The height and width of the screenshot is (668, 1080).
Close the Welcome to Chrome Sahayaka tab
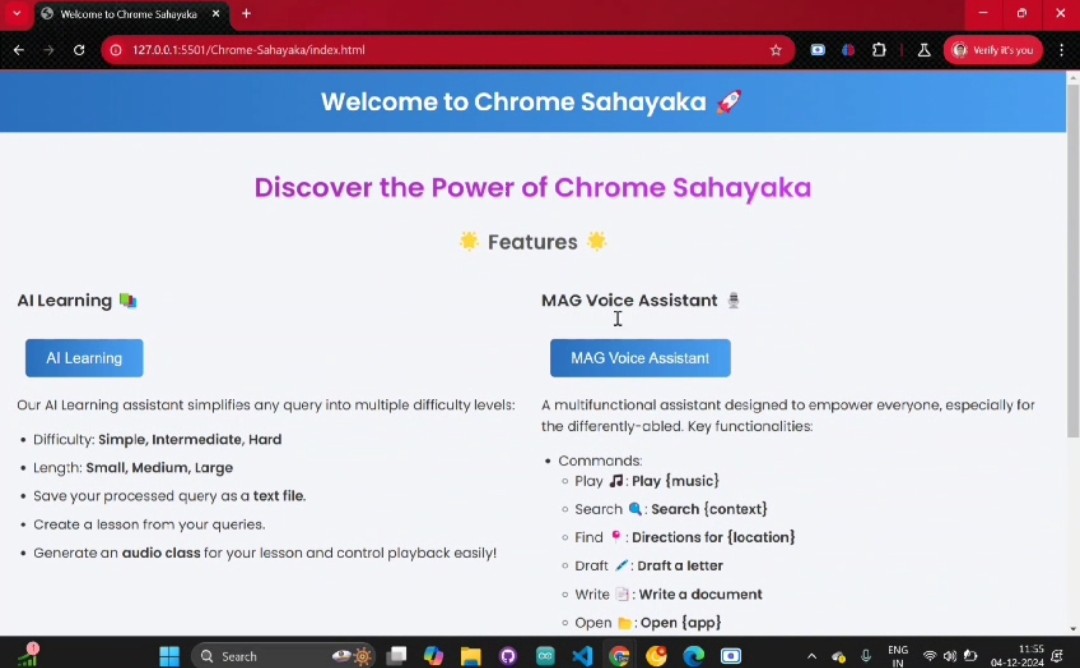(x=216, y=14)
